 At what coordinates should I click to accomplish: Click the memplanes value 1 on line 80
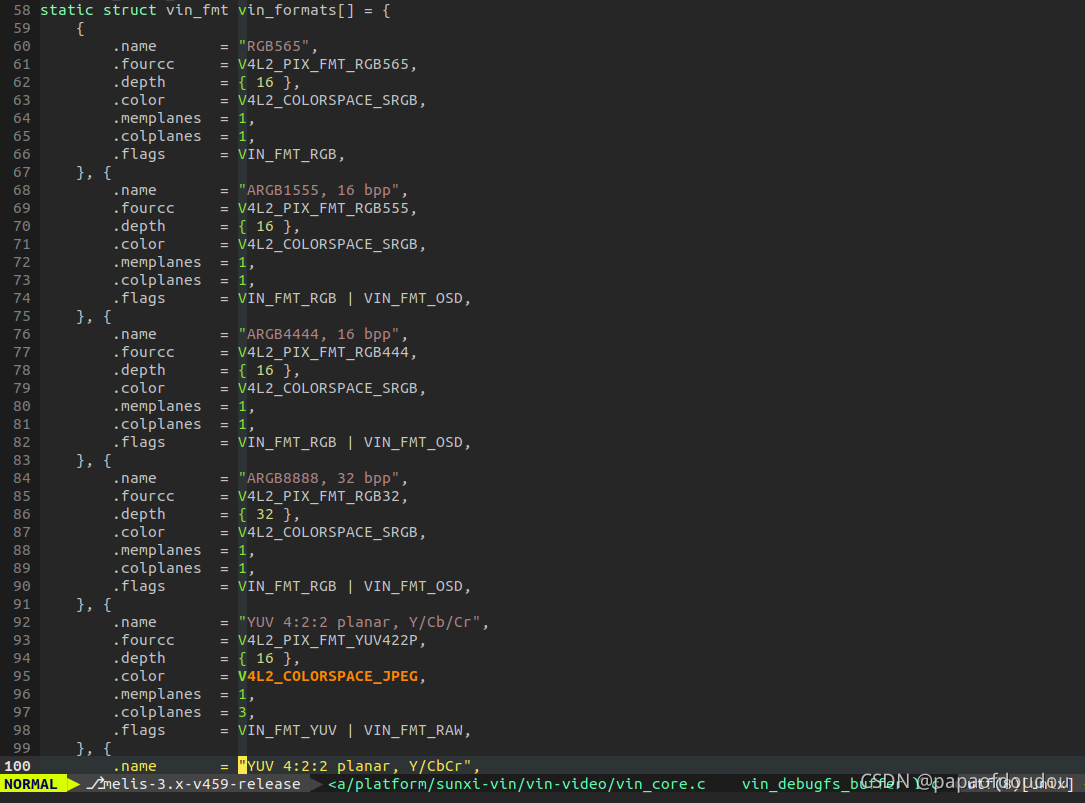pyautogui.click(x=242, y=406)
